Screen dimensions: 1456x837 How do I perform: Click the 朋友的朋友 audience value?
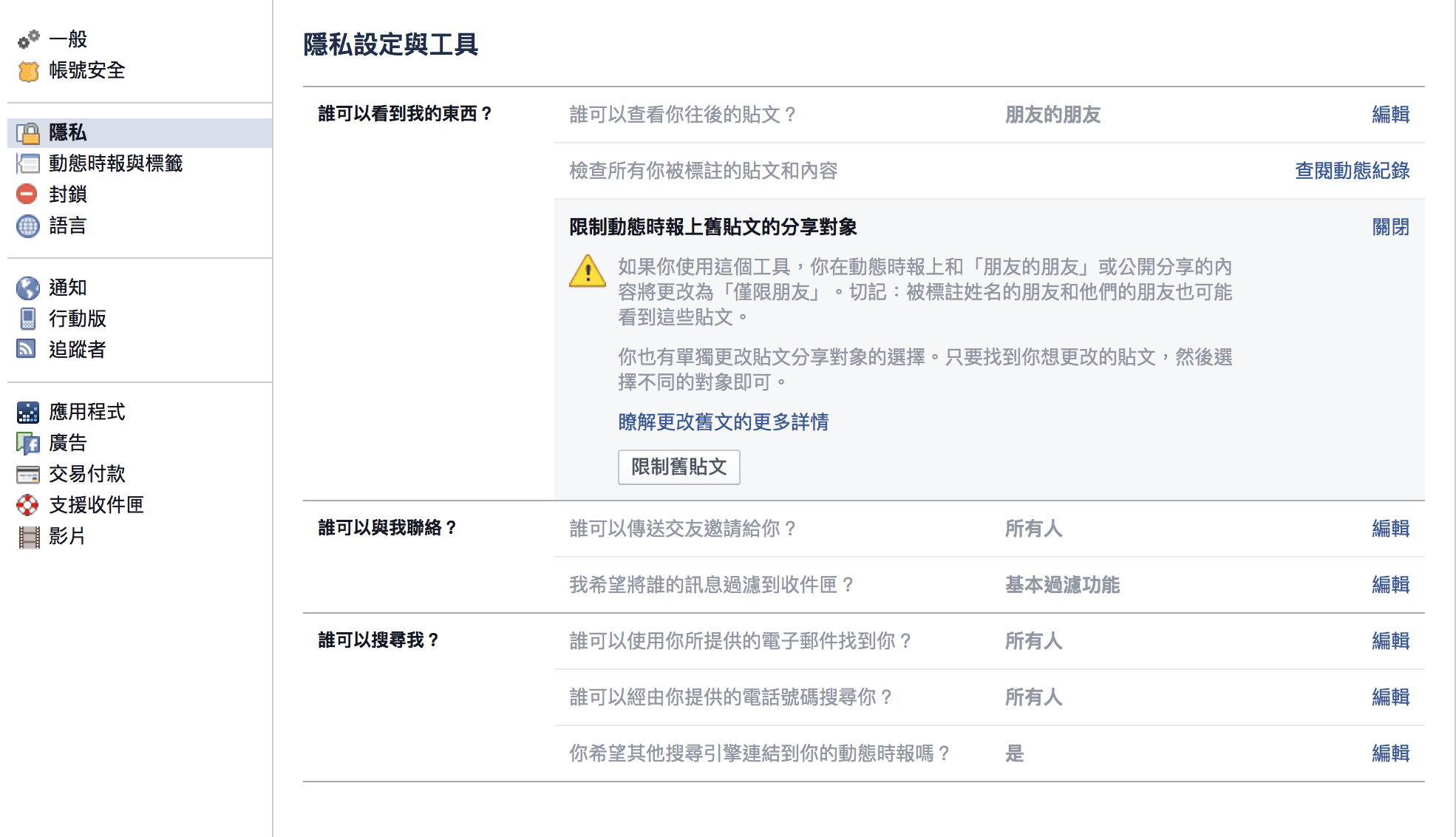tap(1053, 115)
